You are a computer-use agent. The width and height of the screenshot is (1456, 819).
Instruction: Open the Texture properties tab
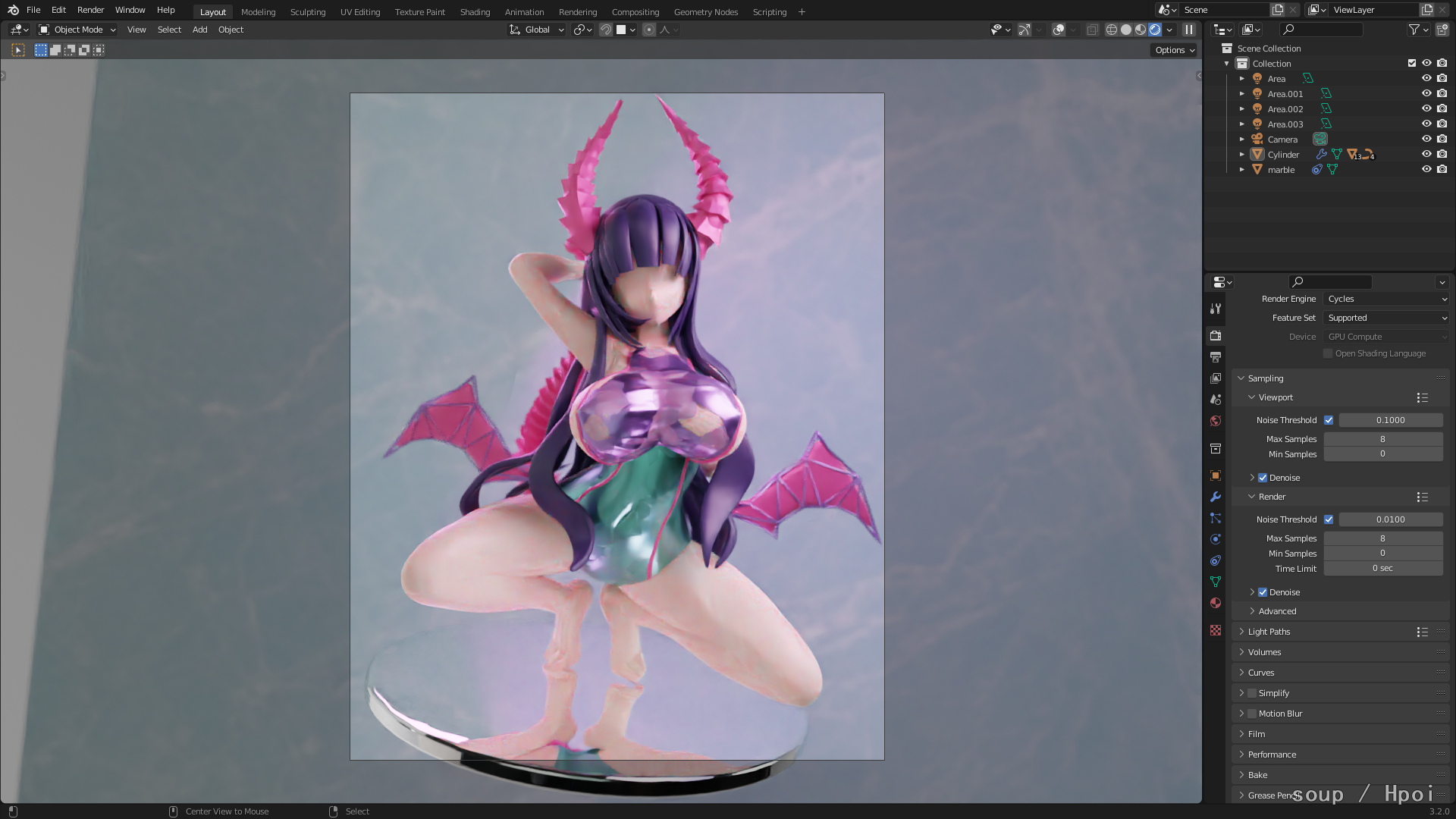[1216, 630]
